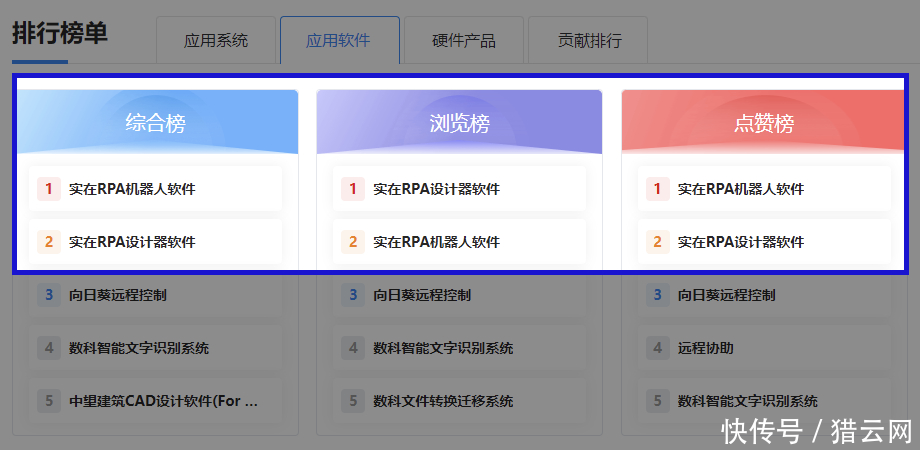Click the 浏览榜 column header
Image resolution: width=920 pixels, height=450 pixels.
click(459, 123)
